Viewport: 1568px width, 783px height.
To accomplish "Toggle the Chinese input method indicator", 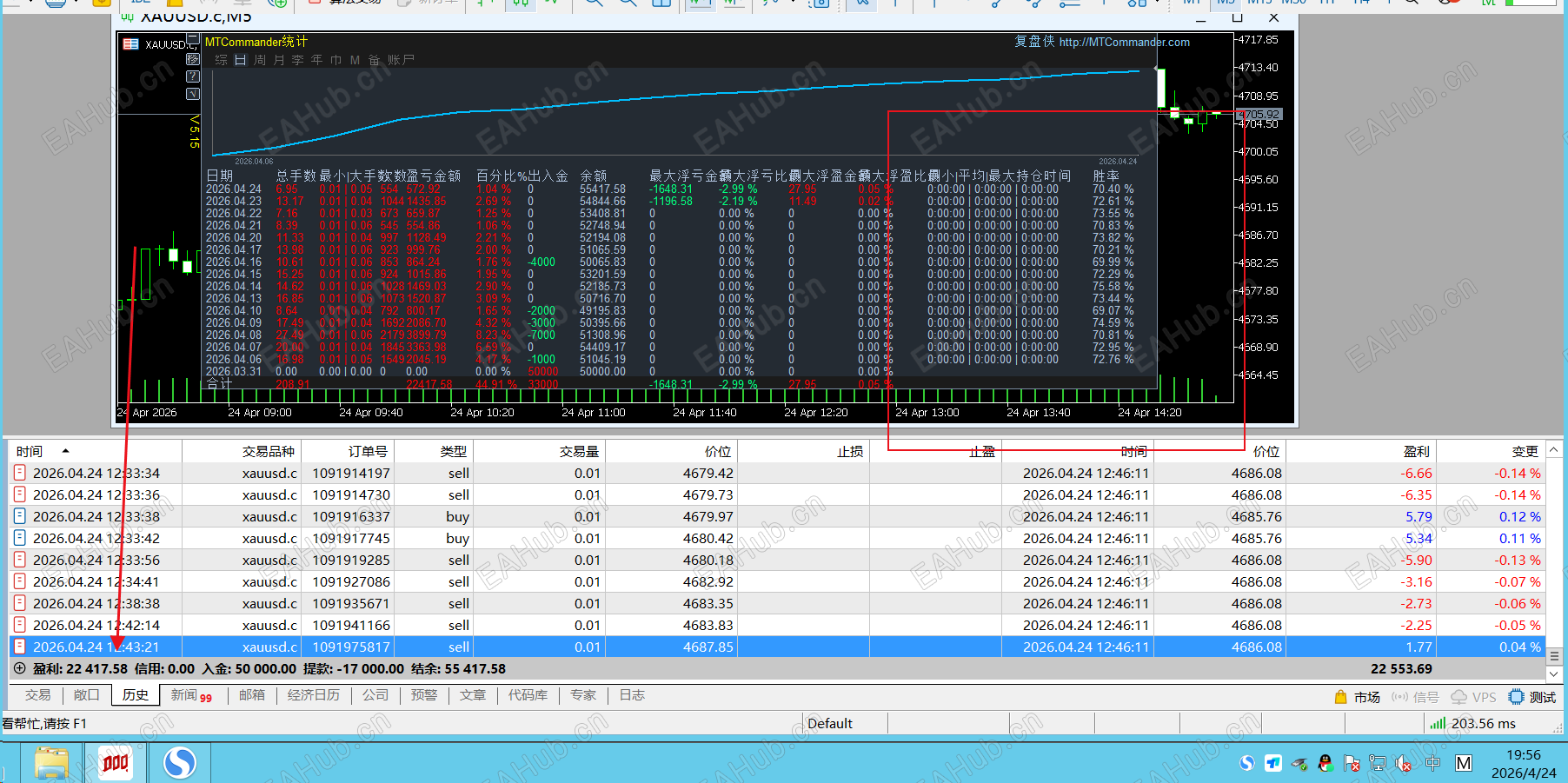I will coord(1433,763).
